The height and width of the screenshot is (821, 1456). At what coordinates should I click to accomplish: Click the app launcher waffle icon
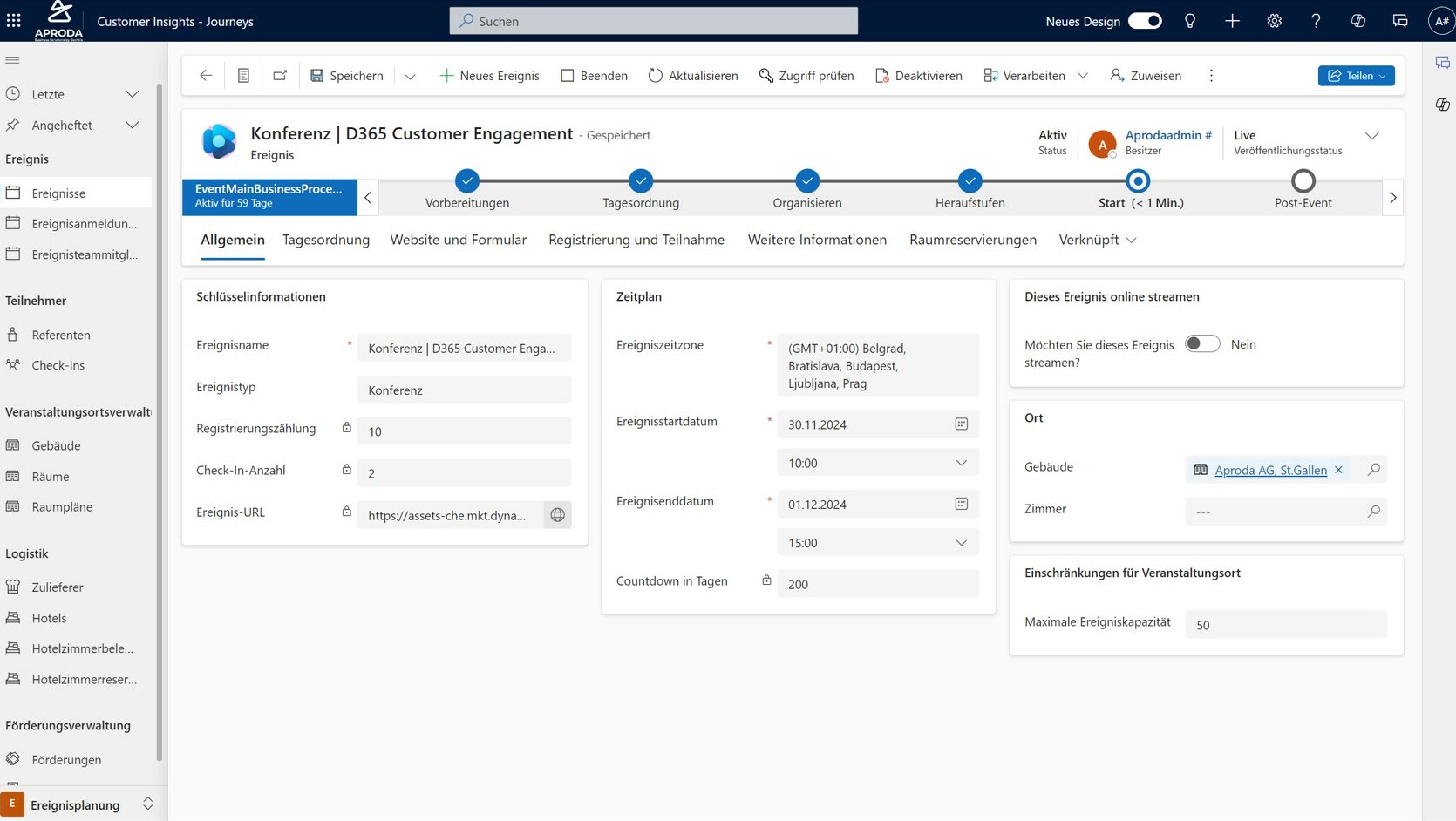click(x=14, y=21)
